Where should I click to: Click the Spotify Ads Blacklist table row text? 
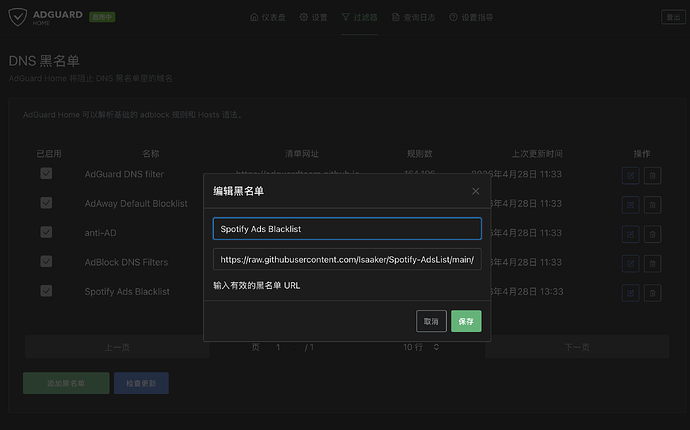click(x=127, y=291)
